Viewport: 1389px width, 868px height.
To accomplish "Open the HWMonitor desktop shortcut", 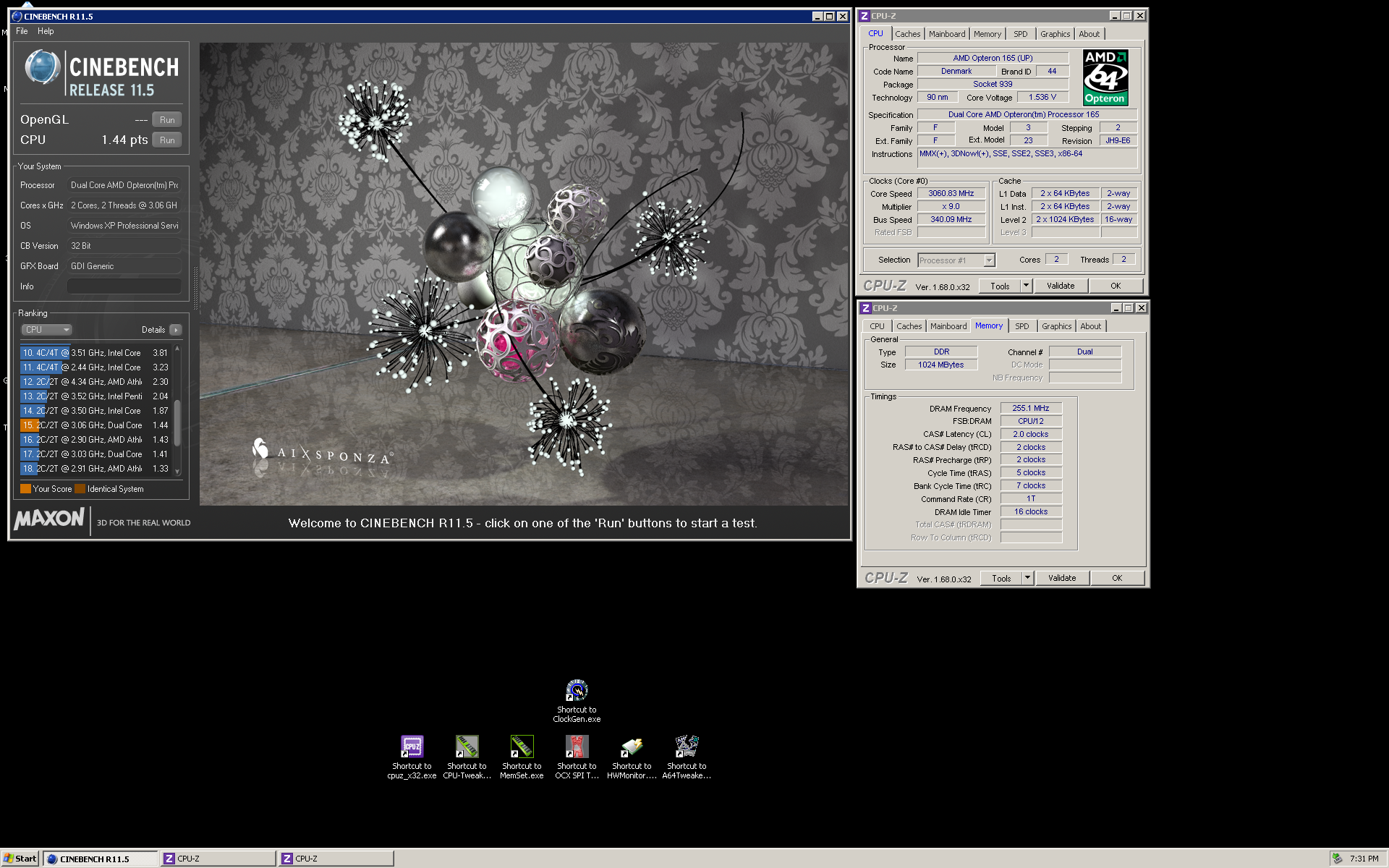I will point(632,757).
